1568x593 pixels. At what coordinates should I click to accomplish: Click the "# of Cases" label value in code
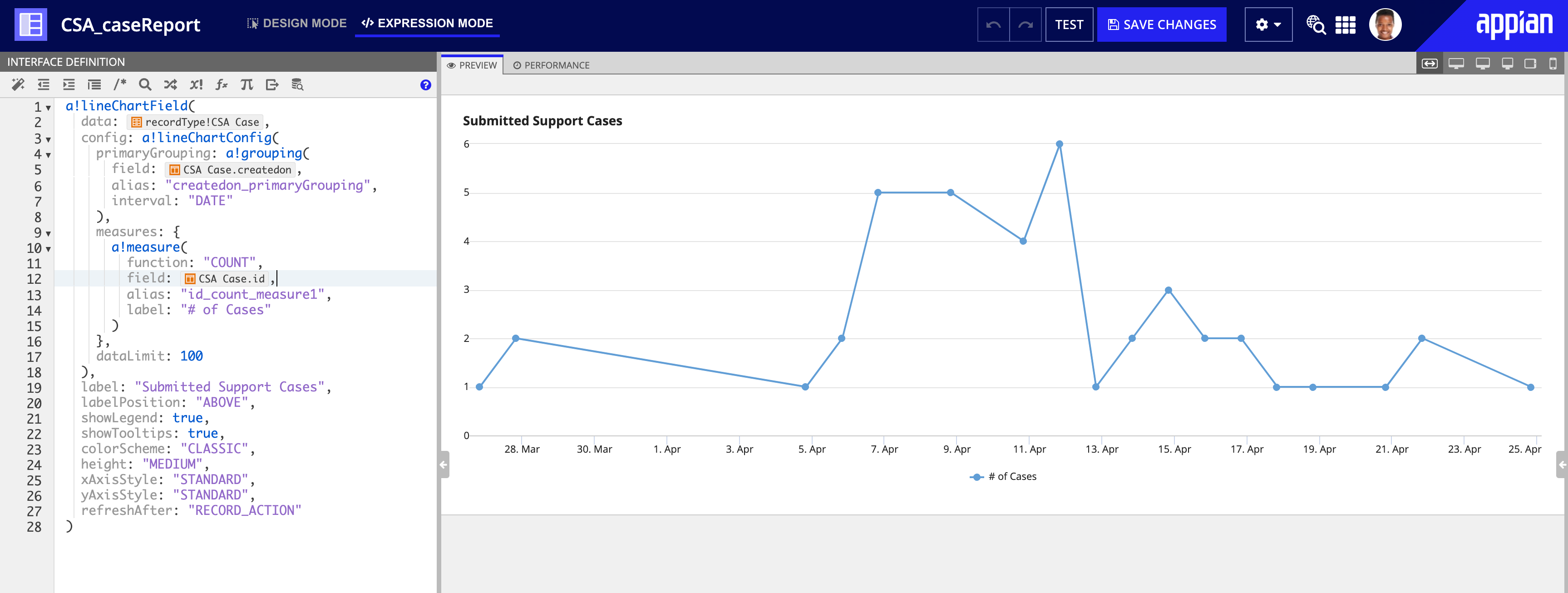[226, 310]
